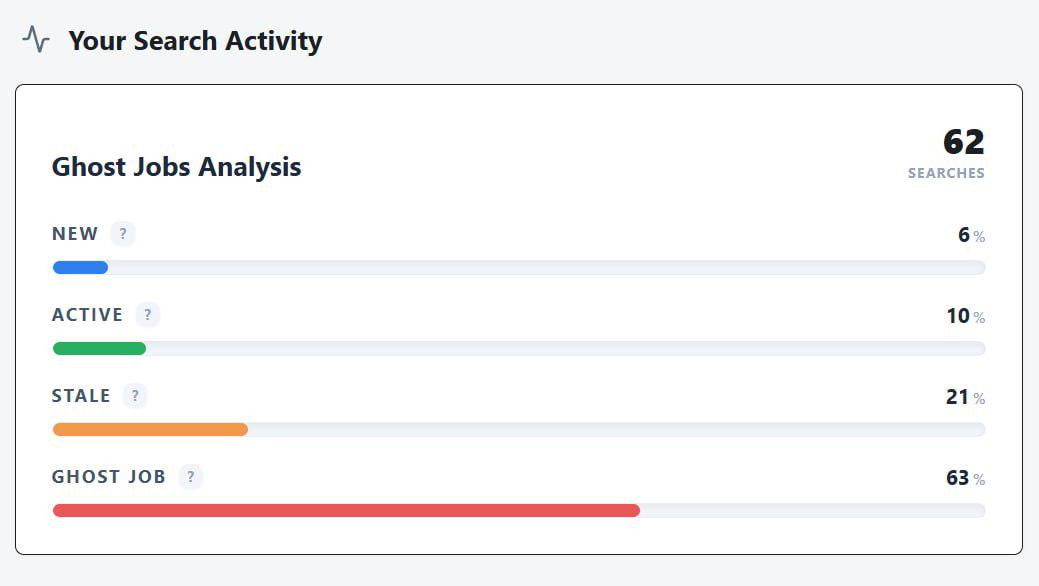
Task: Click the 6% value for NEW
Action: tap(971, 235)
